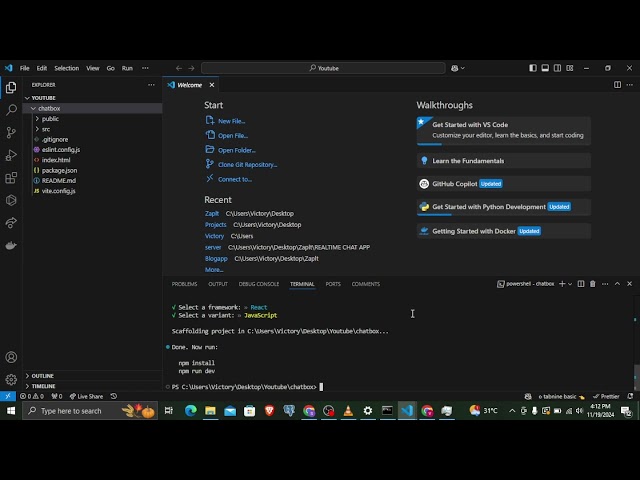Image resolution: width=640 pixels, height=480 pixels.
Task: Click Clone Git Repository link
Action: point(247,164)
